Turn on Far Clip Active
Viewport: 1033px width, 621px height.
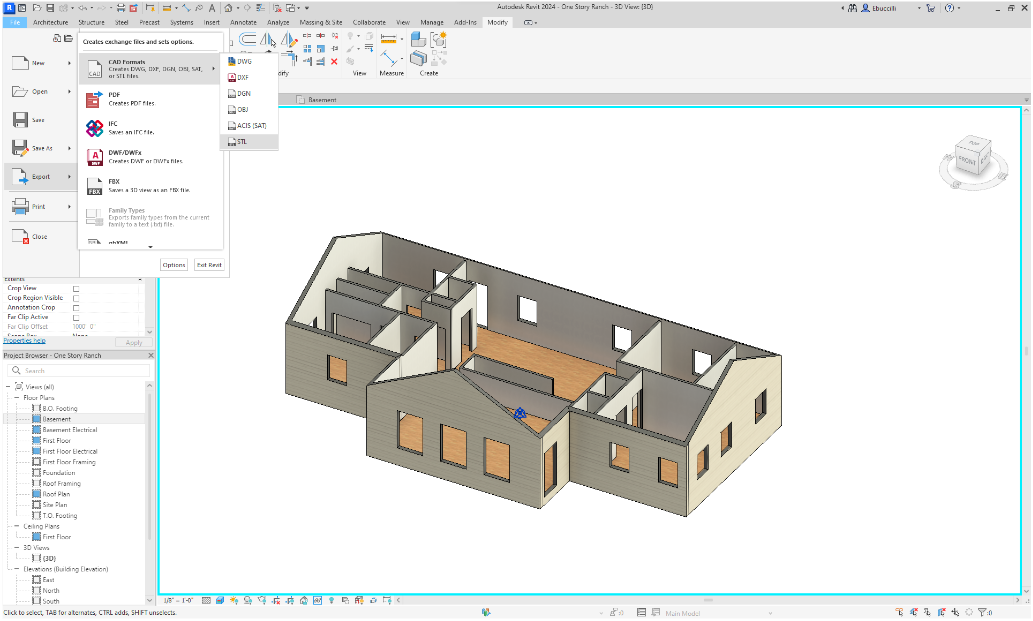77,317
